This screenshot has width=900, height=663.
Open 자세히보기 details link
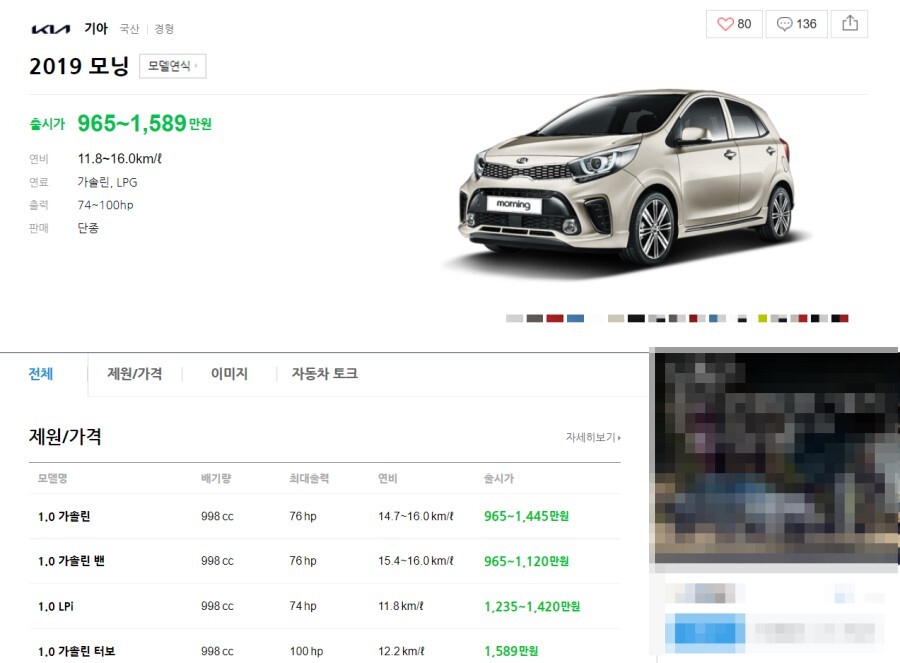593,437
